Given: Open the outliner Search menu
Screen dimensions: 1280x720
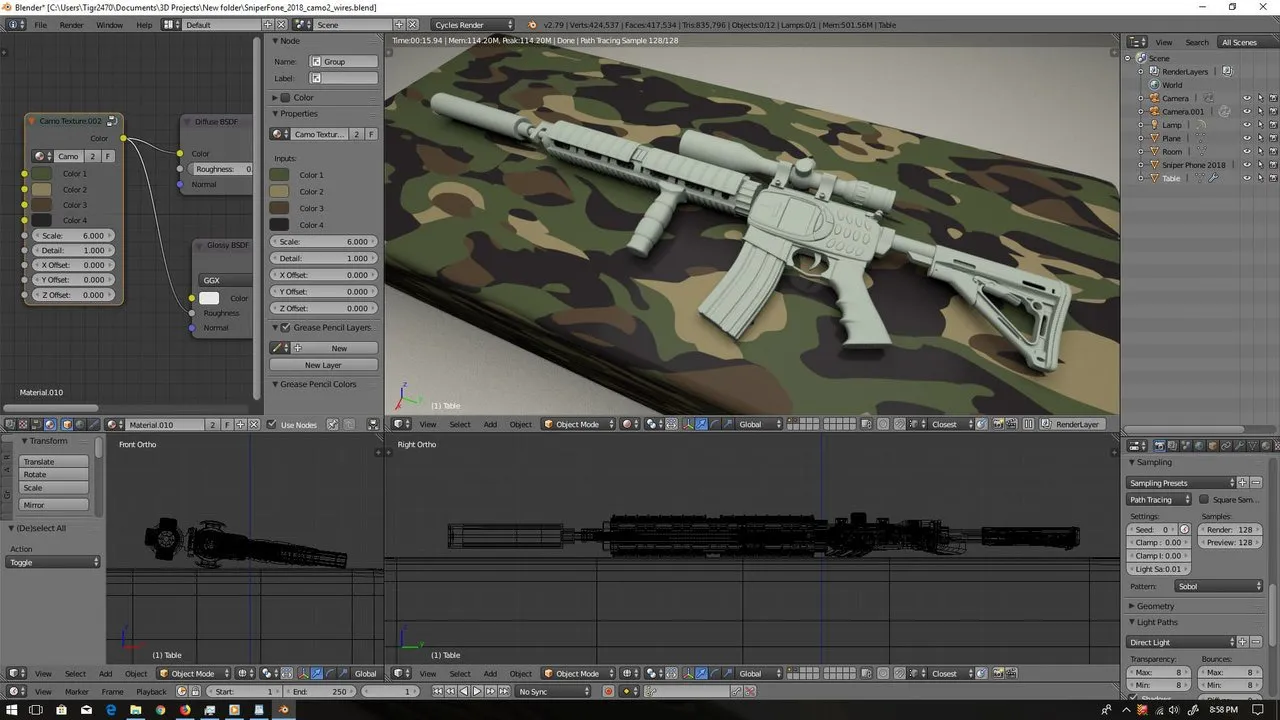Looking at the screenshot, I should pos(1197,42).
